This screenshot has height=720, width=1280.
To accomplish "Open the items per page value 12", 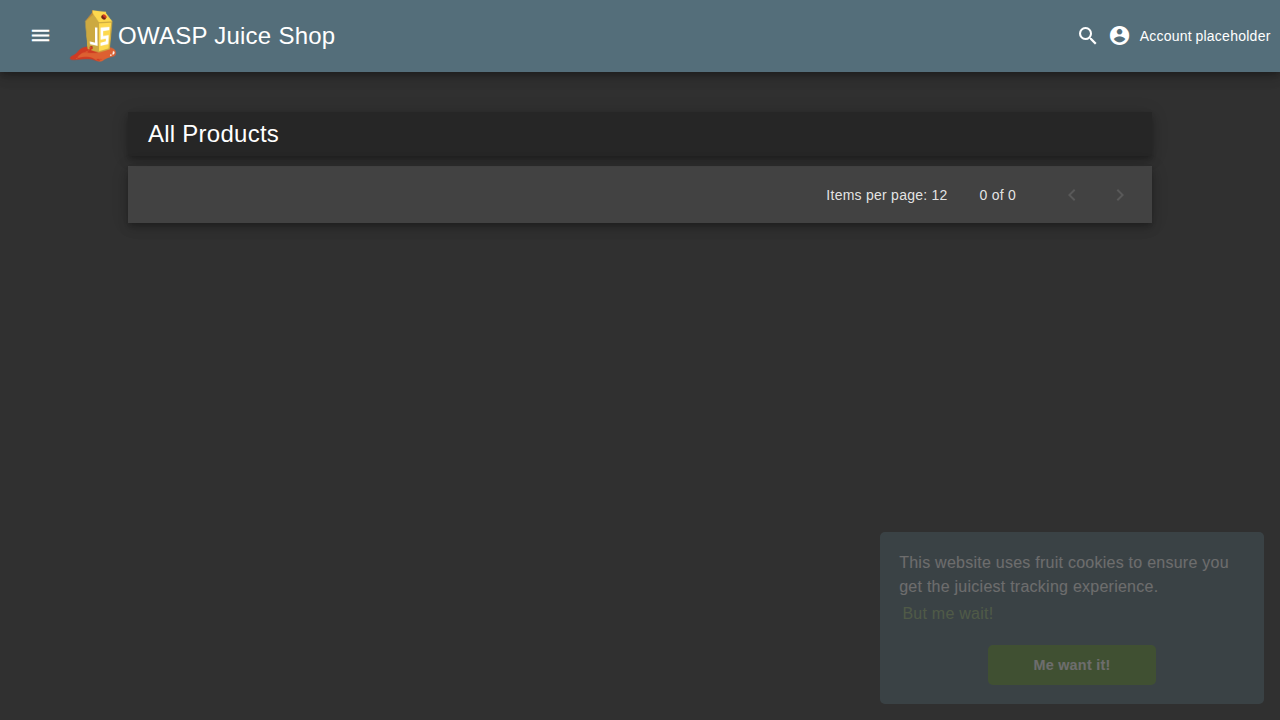I will [939, 195].
